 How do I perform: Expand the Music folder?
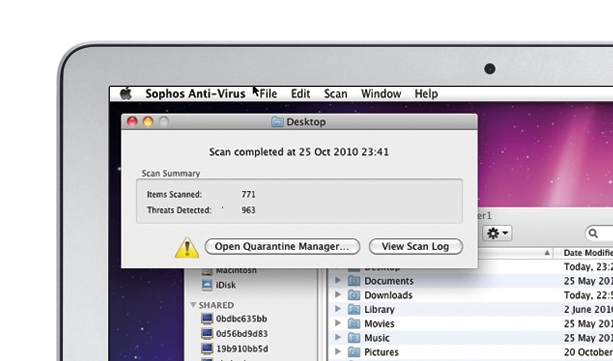337,337
